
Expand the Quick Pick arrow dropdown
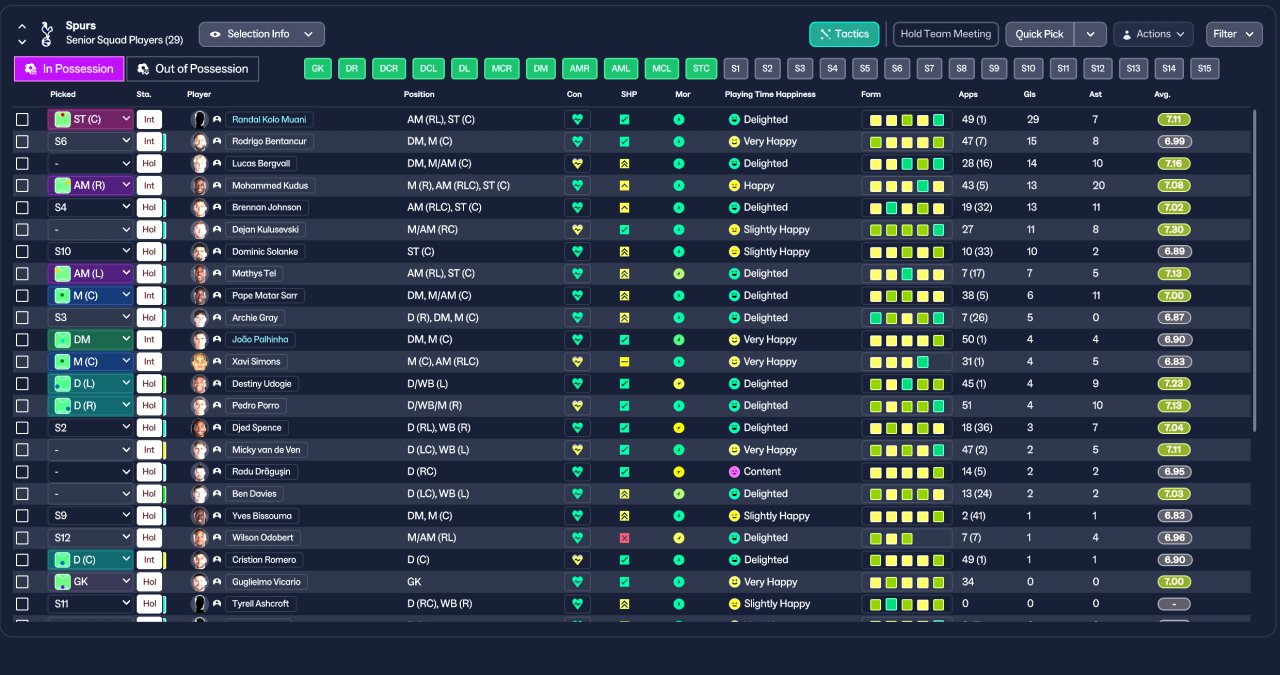point(1090,34)
